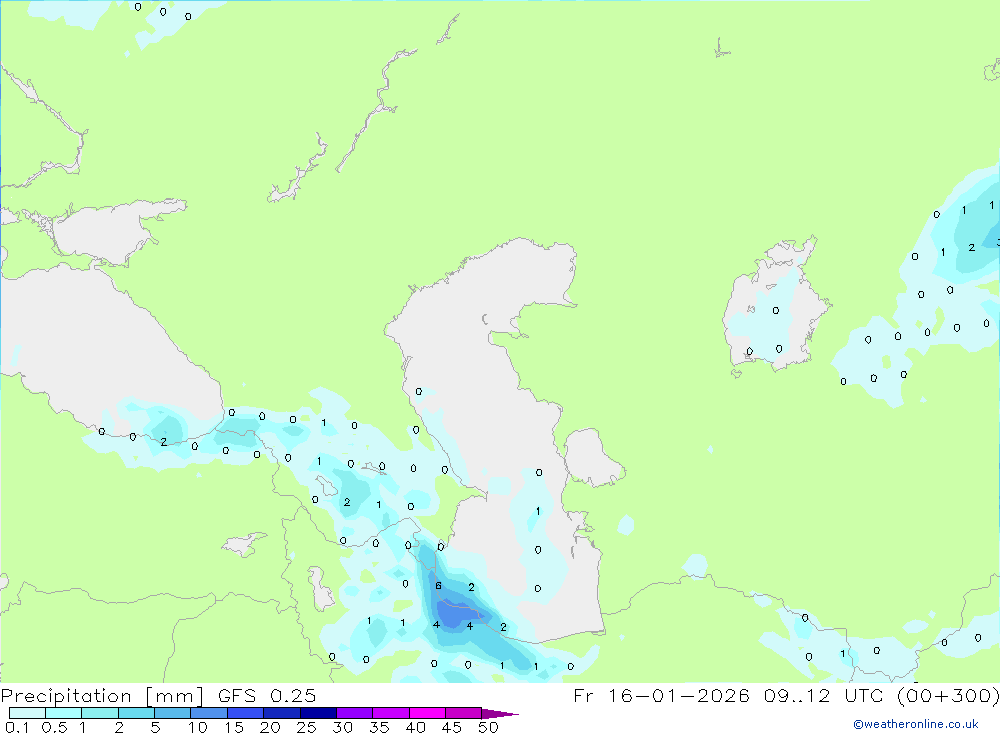Viewport: 1000px width, 733px height.
Task: Open the weatheronline.co.uk copyright link
Action: (916, 724)
